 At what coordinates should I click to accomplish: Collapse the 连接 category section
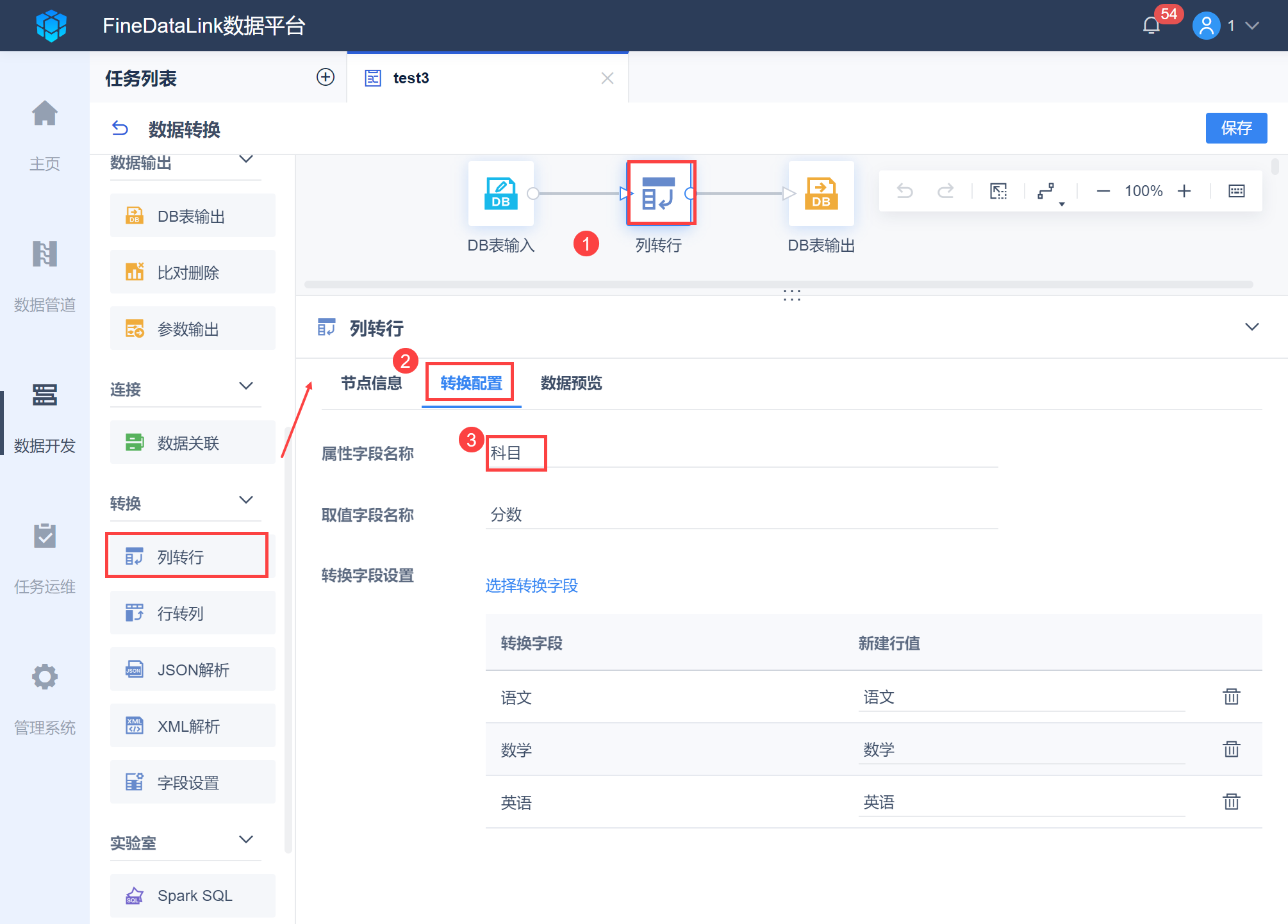coord(246,386)
